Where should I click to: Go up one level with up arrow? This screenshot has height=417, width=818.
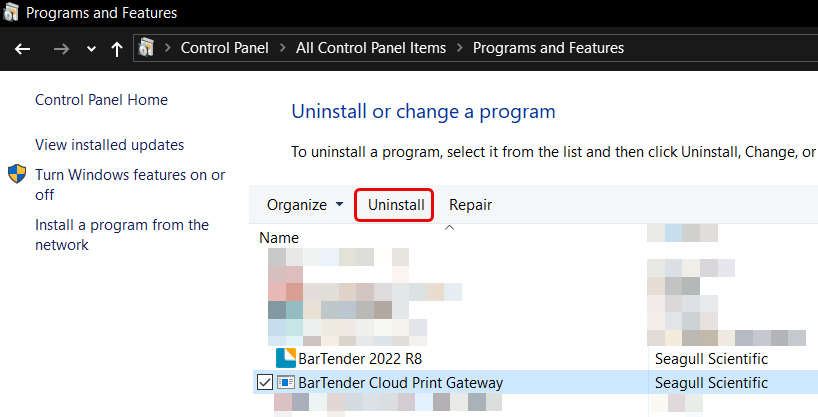tap(117, 49)
